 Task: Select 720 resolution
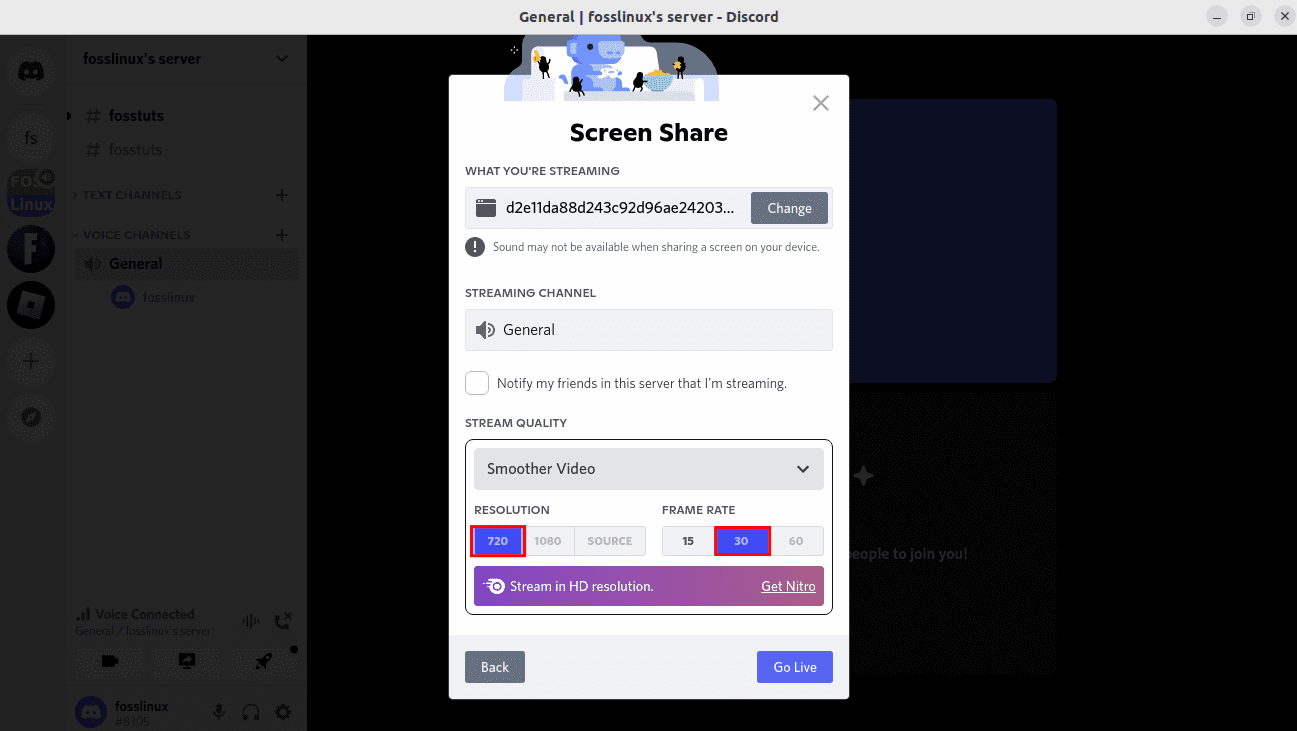[498, 541]
